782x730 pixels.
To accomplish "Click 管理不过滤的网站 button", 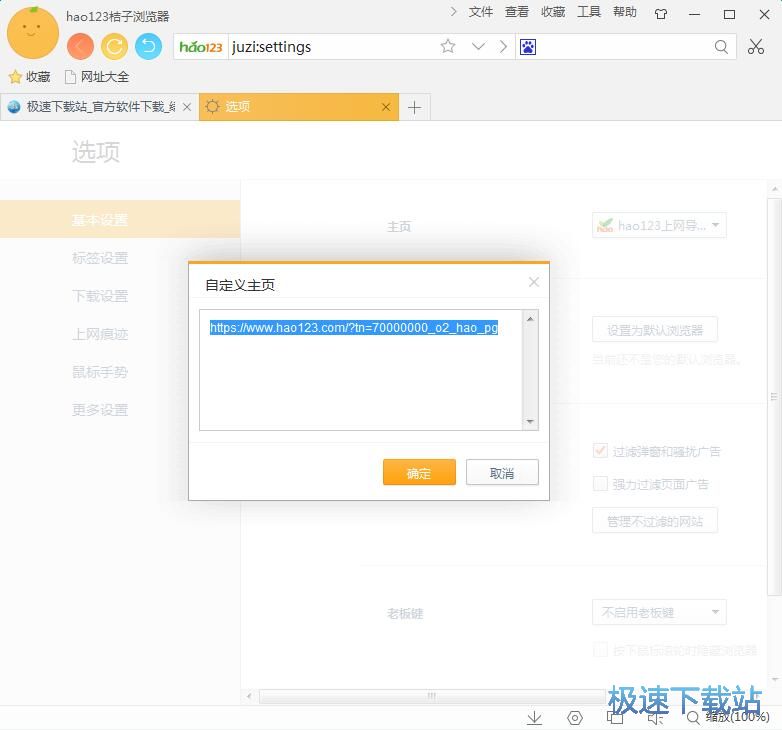I will pyautogui.click(x=655, y=521).
